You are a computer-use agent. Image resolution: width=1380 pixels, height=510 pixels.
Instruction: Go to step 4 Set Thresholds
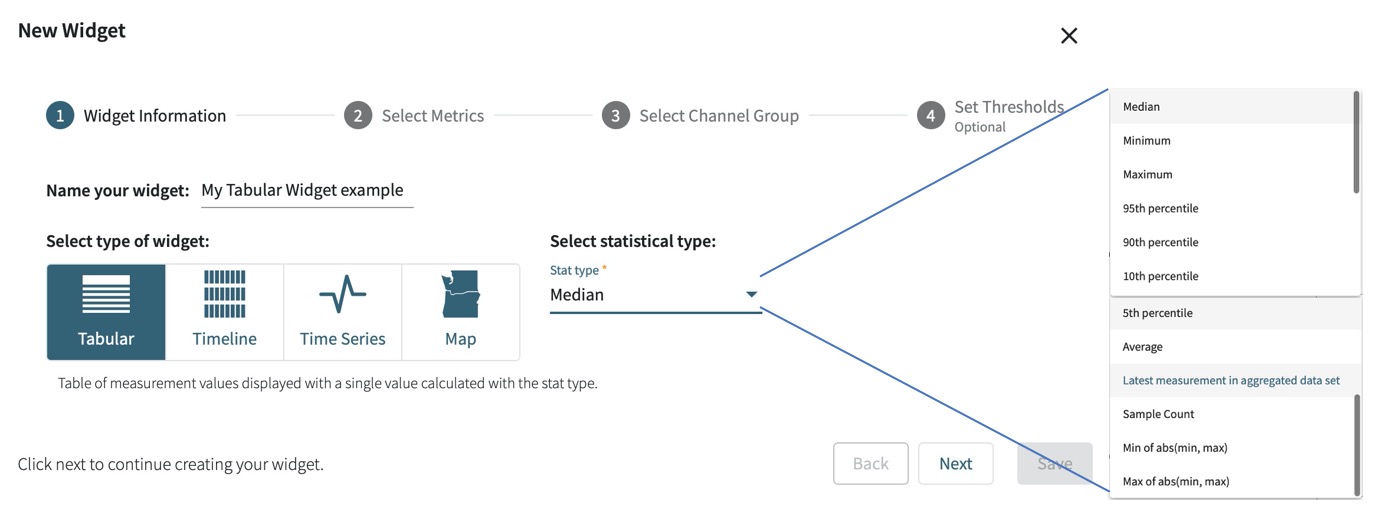click(991, 116)
